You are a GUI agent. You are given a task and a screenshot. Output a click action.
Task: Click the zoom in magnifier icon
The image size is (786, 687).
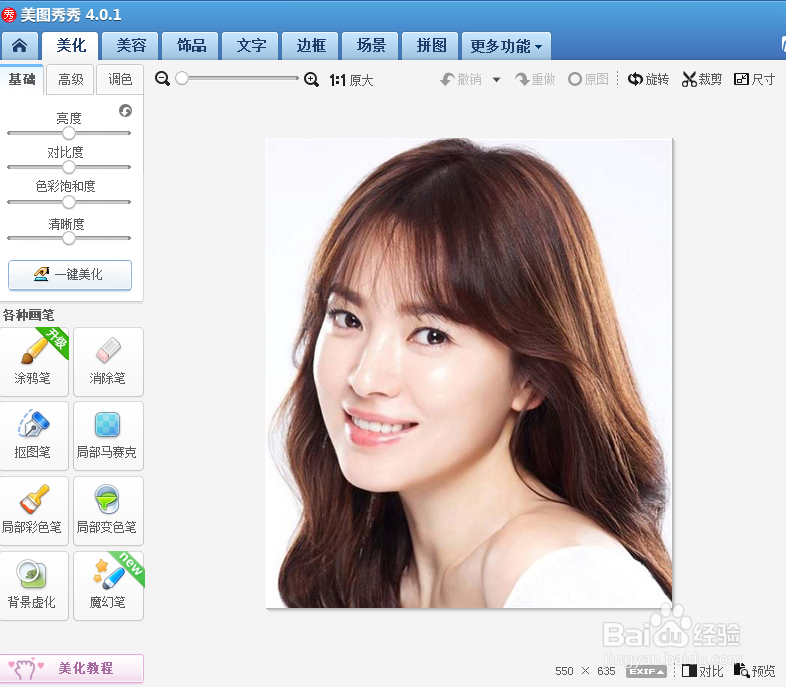click(x=311, y=79)
